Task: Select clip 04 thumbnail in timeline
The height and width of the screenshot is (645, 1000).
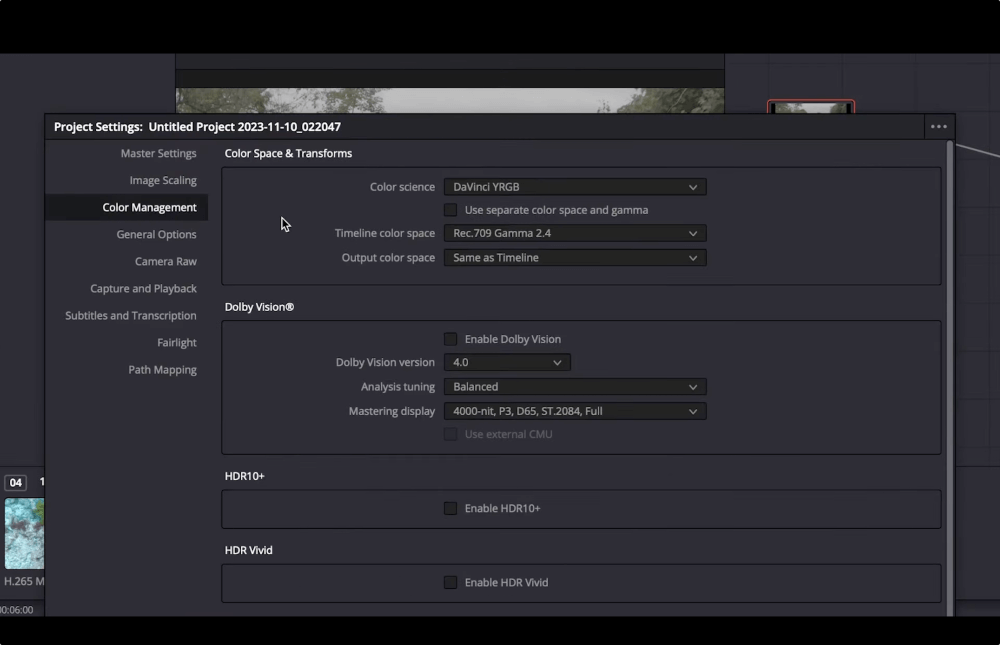Action: pyautogui.click(x=24, y=533)
